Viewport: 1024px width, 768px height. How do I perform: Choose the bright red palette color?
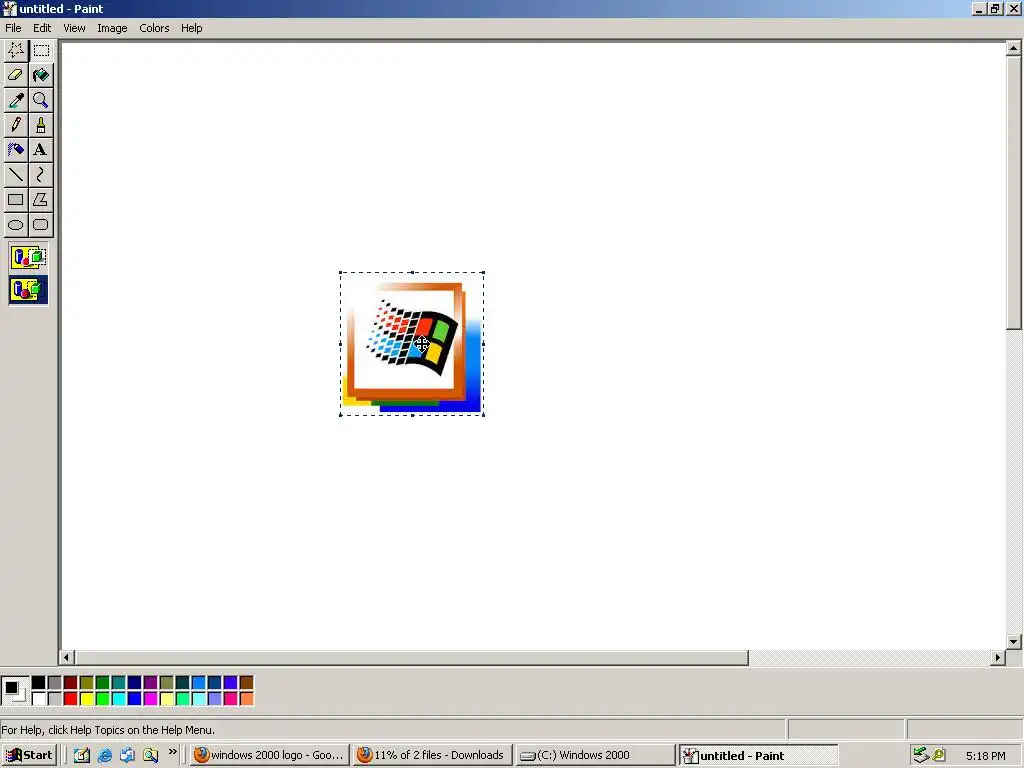click(x=71, y=699)
